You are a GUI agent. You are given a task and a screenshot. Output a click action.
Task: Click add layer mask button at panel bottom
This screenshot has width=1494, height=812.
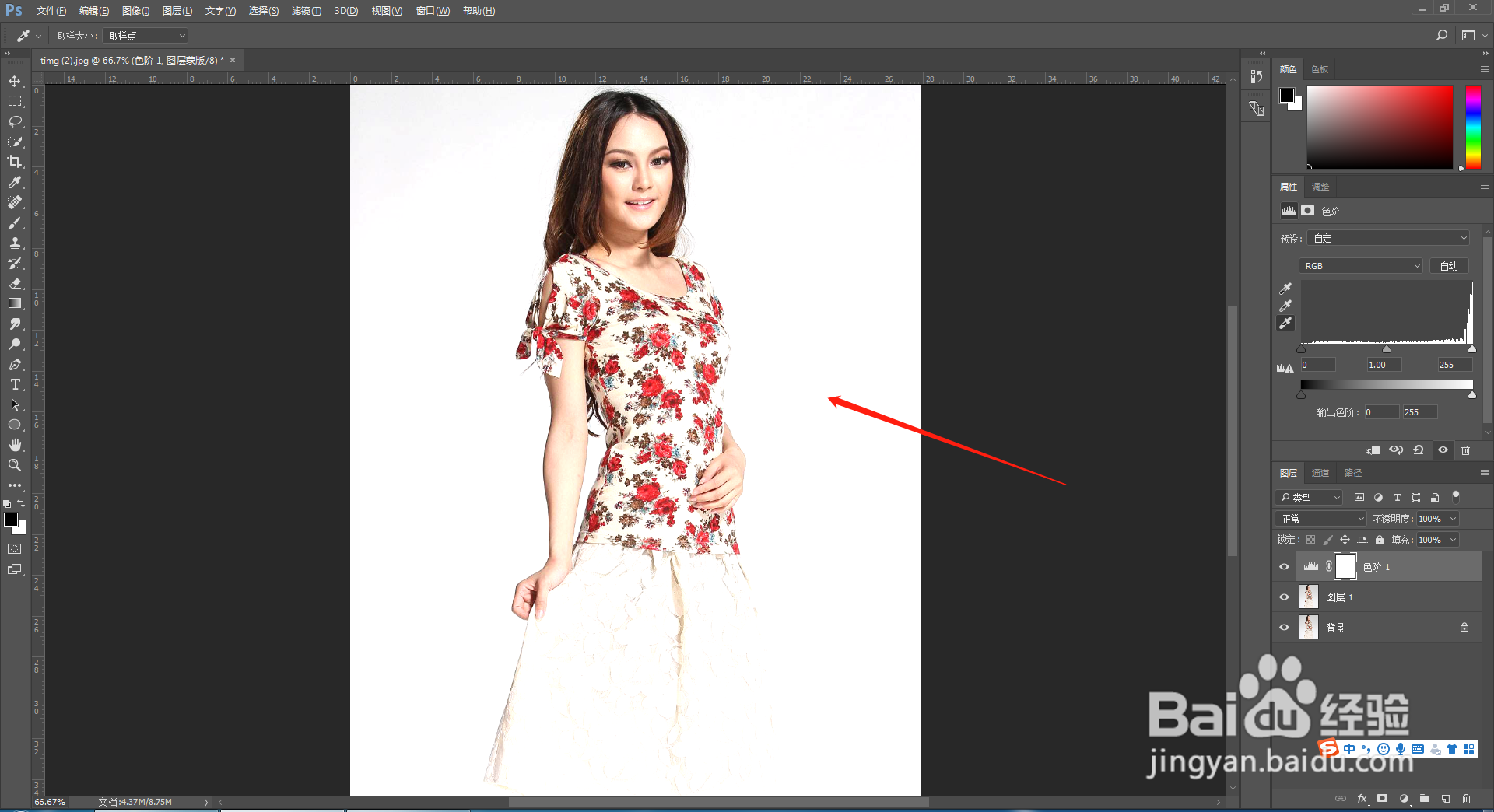[x=1382, y=799]
